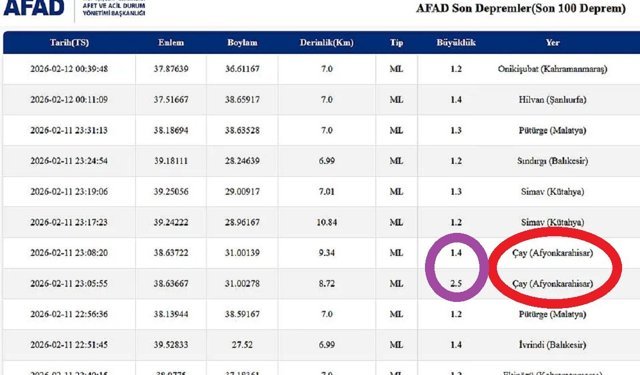Select date cell '2026-02-11 22:56:36'
Image resolution: width=640 pixels, height=375 pixels.
[69, 314]
